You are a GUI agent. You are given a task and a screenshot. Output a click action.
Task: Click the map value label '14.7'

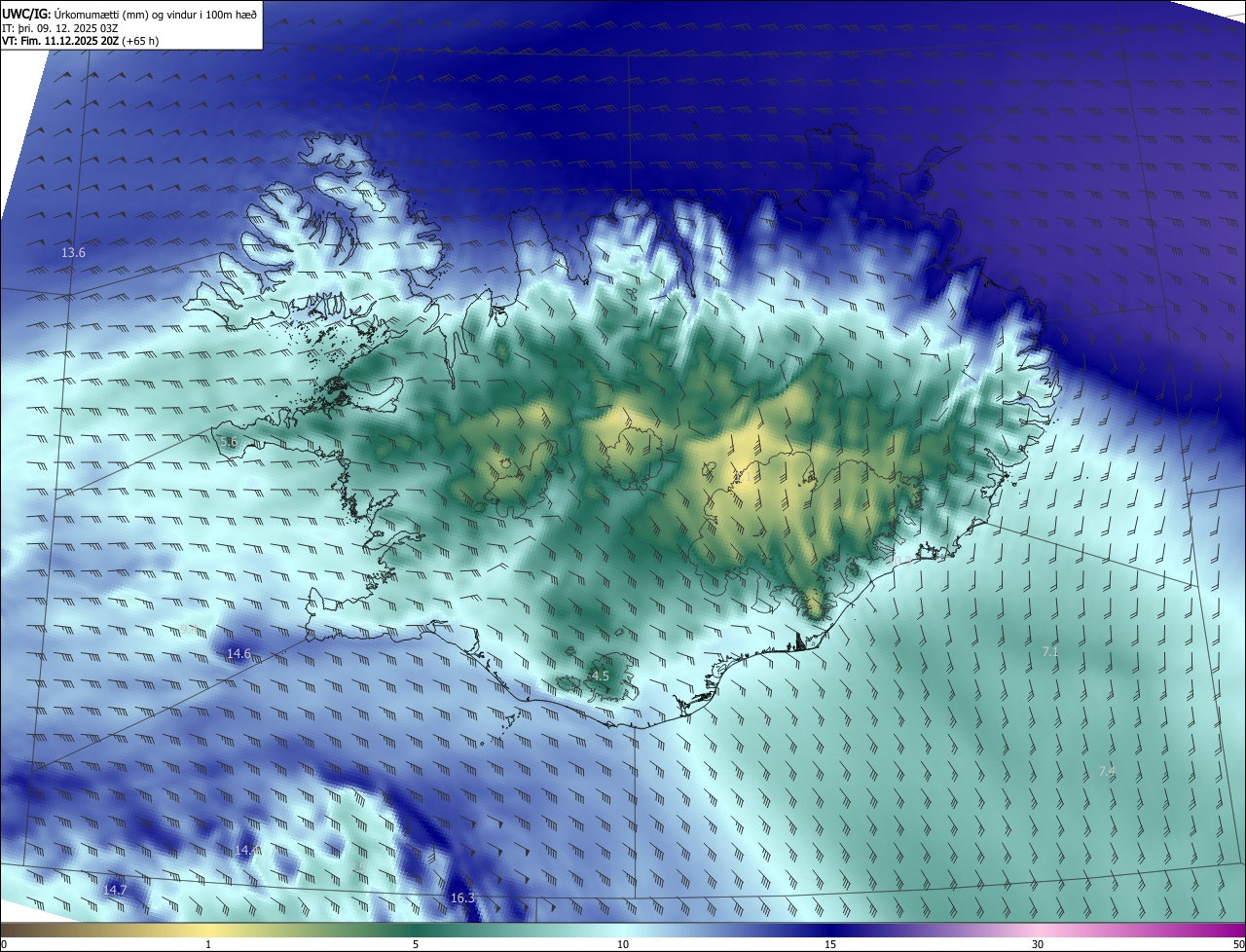pos(115,890)
